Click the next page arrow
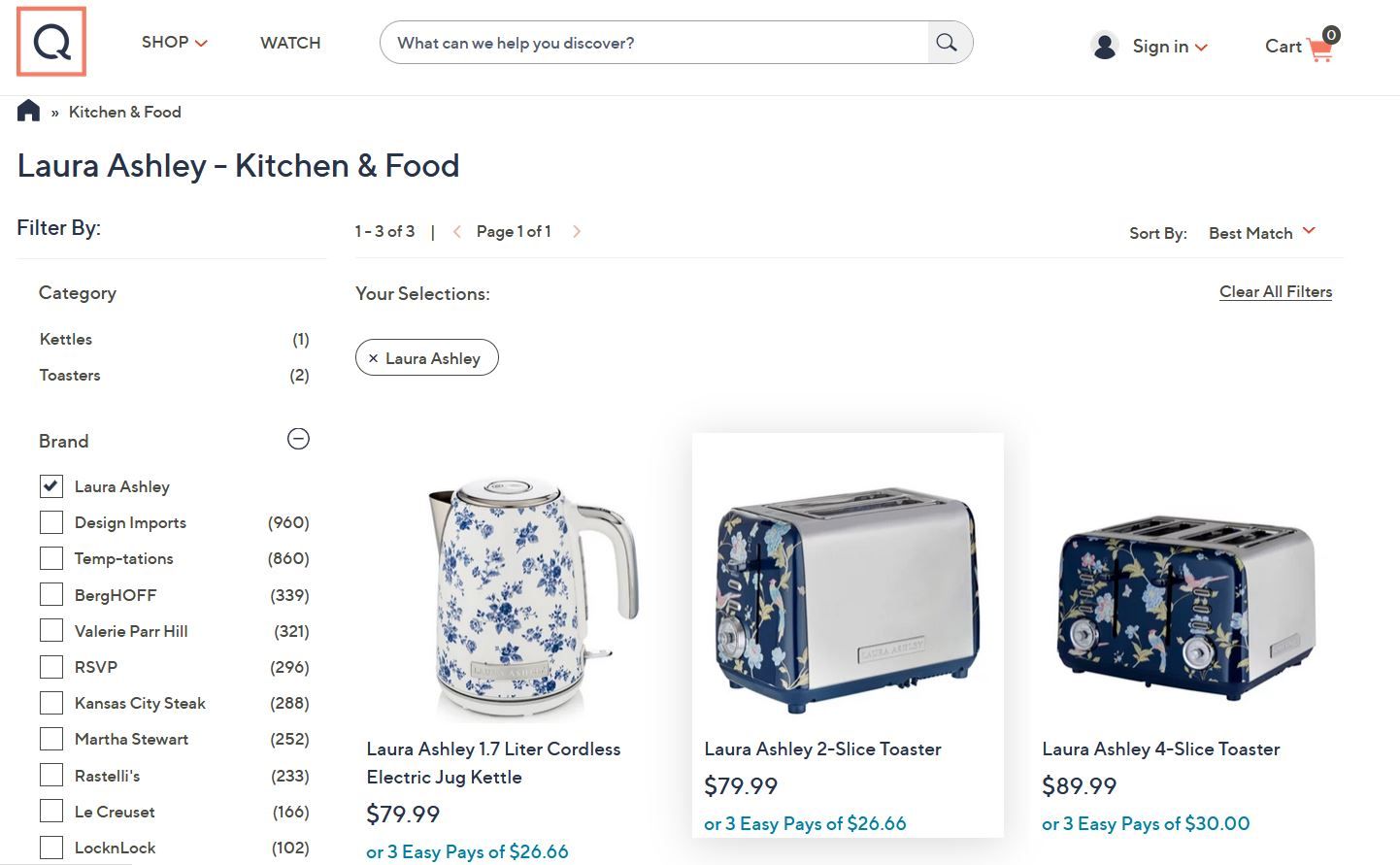Image resolution: width=1400 pixels, height=865 pixels. [x=577, y=231]
